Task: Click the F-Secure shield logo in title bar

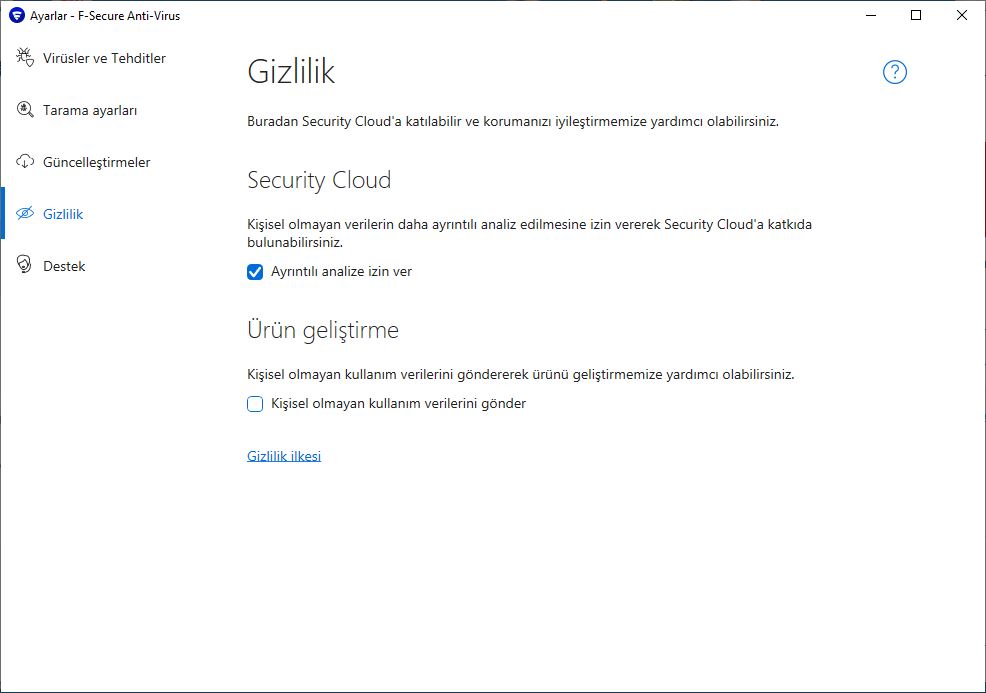Action: tap(17, 16)
